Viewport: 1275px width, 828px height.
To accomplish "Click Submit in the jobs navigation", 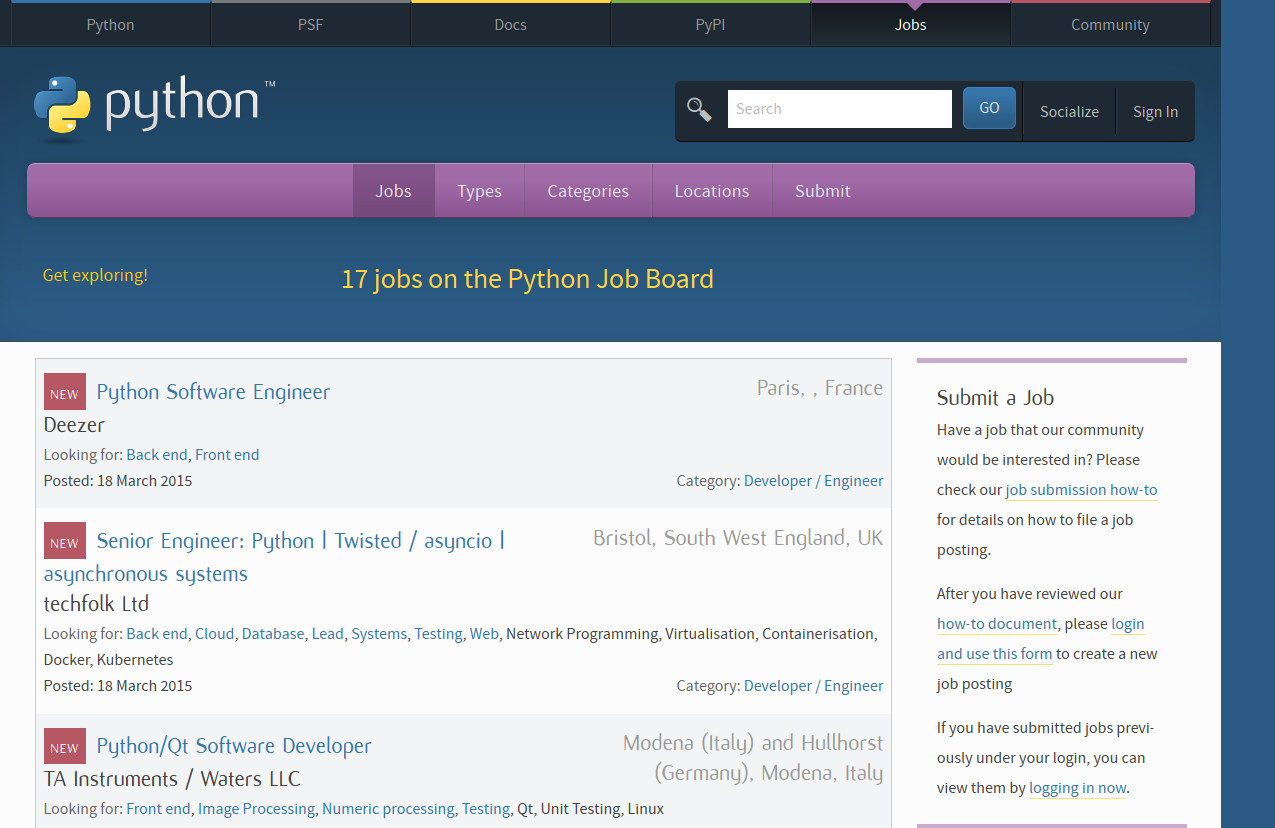I will pyautogui.click(x=822, y=191).
